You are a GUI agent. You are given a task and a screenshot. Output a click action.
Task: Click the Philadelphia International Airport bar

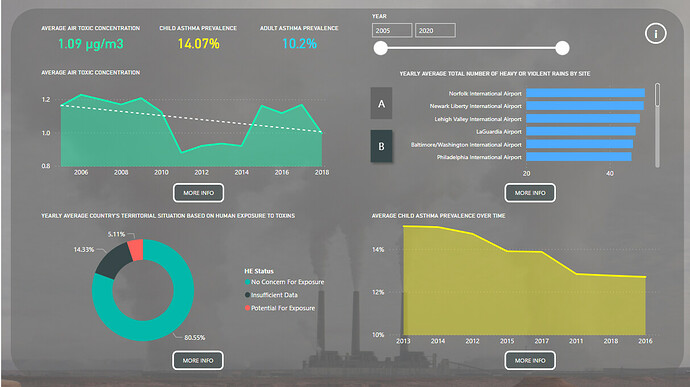point(579,157)
